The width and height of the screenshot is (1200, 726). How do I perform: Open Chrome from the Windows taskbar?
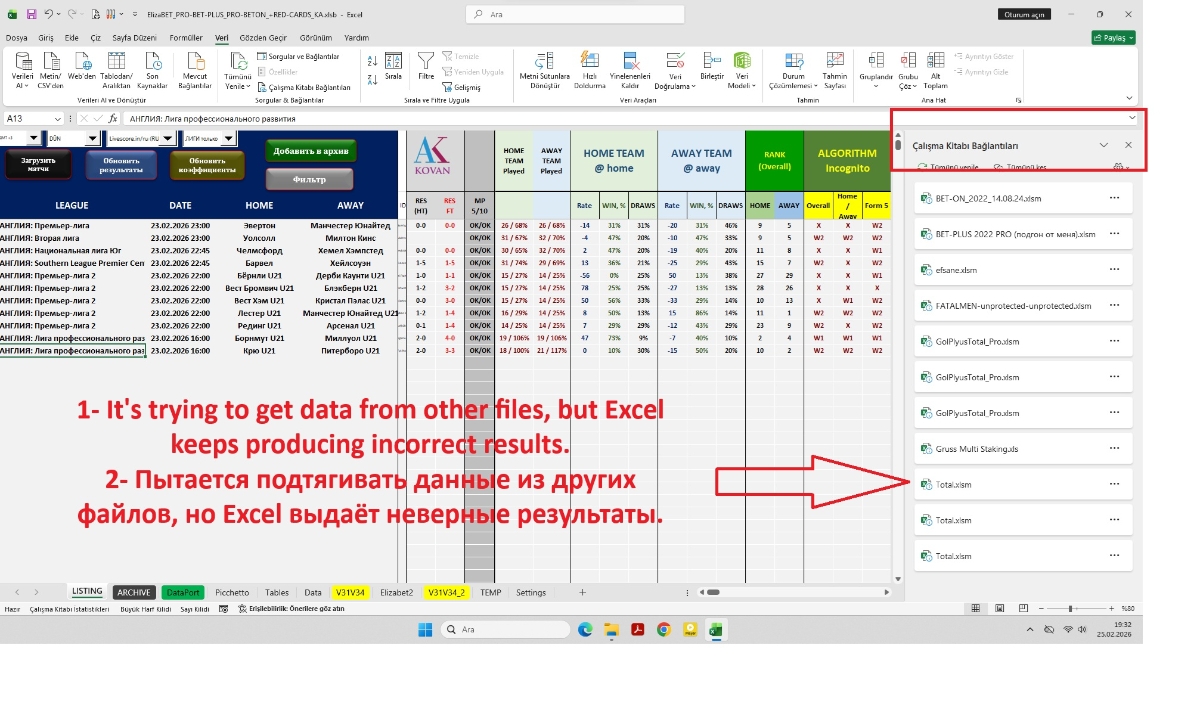663,629
